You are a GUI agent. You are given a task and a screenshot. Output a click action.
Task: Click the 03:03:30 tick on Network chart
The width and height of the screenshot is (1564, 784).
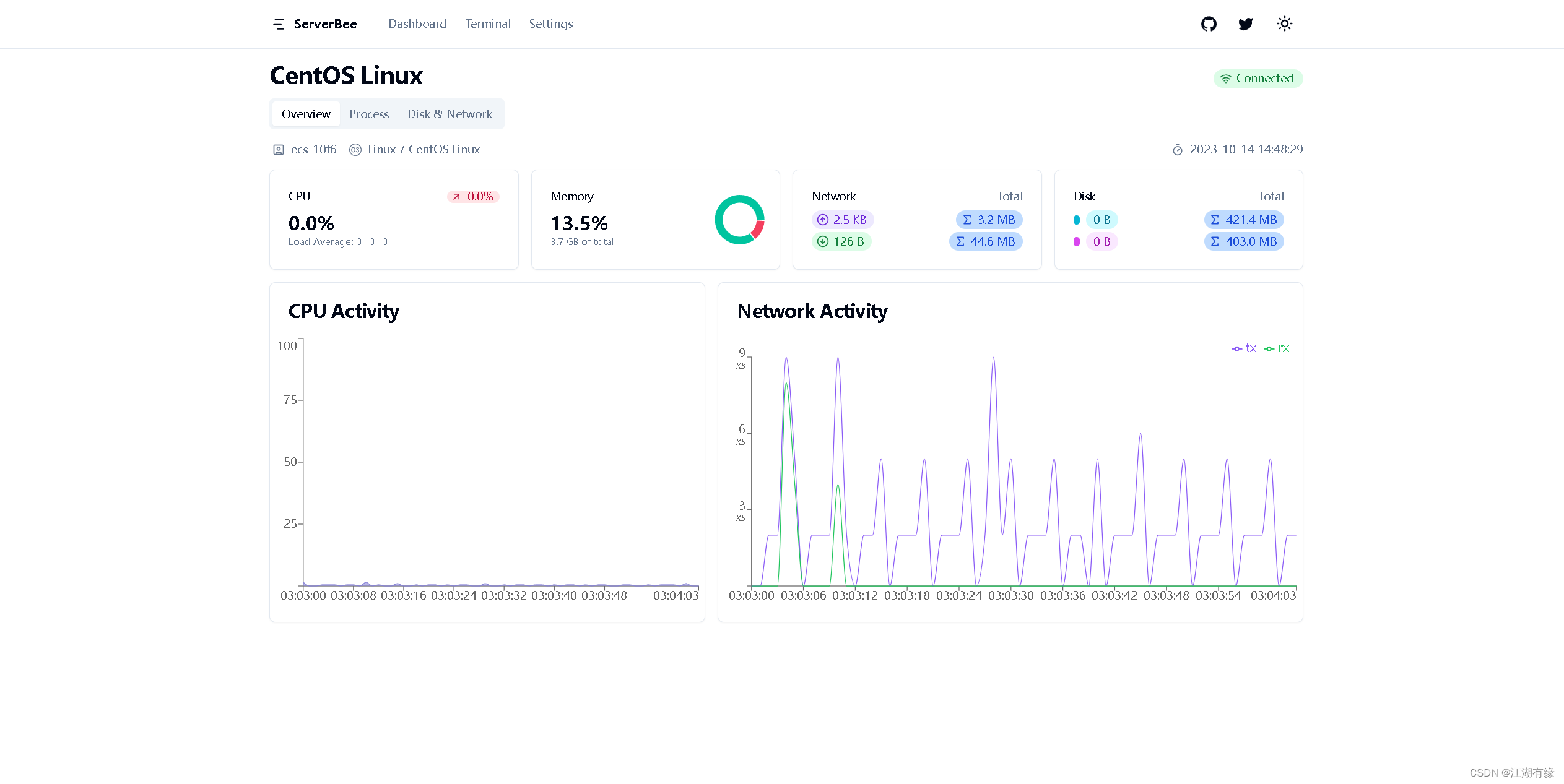point(1010,595)
